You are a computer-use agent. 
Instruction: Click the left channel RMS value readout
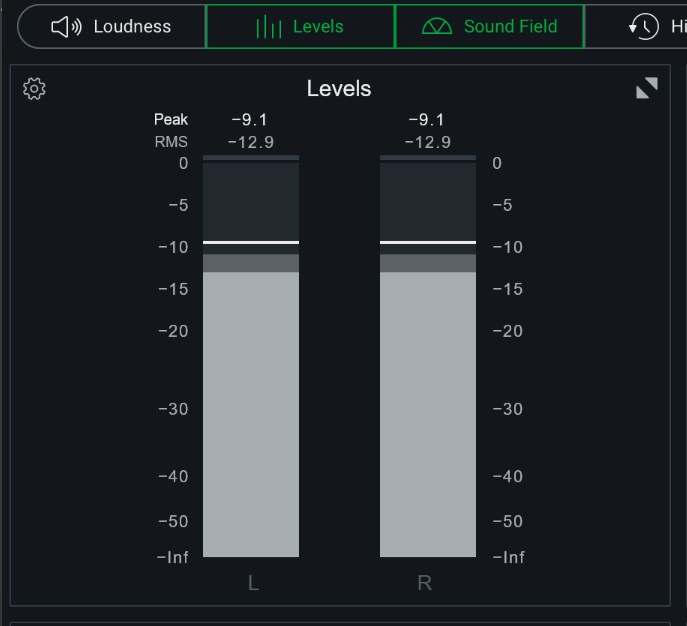pyautogui.click(x=250, y=142)
